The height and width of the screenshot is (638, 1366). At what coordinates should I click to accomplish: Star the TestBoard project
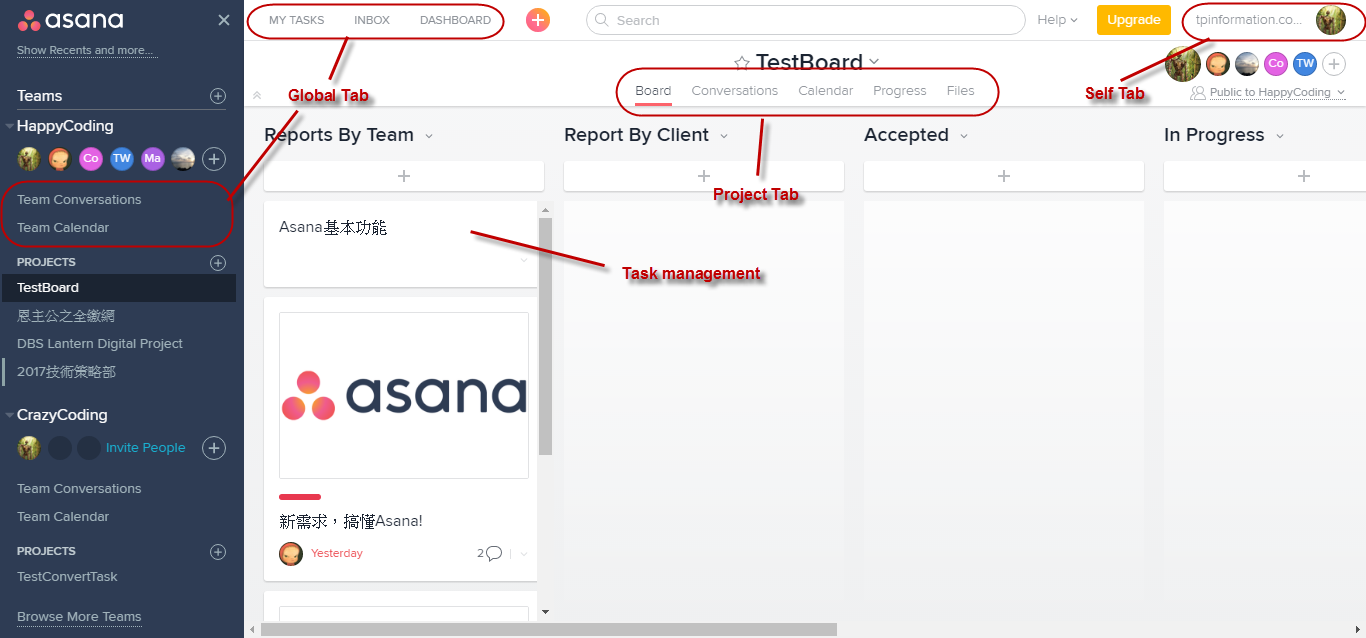742,63
